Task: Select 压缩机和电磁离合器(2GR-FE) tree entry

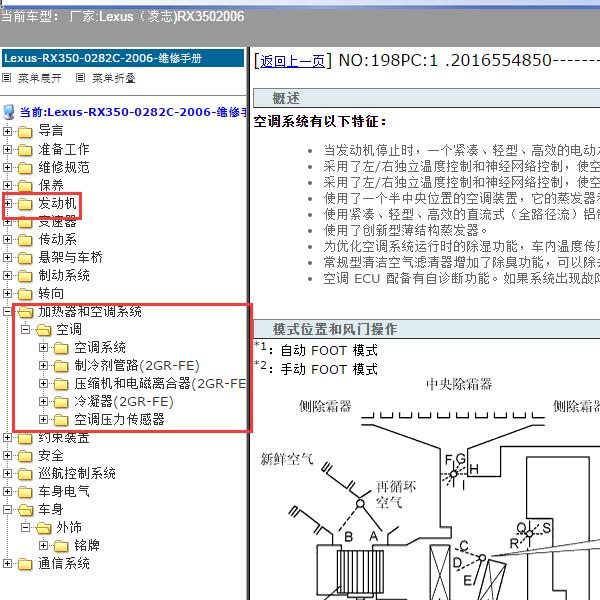Action: tap(160, 383)
